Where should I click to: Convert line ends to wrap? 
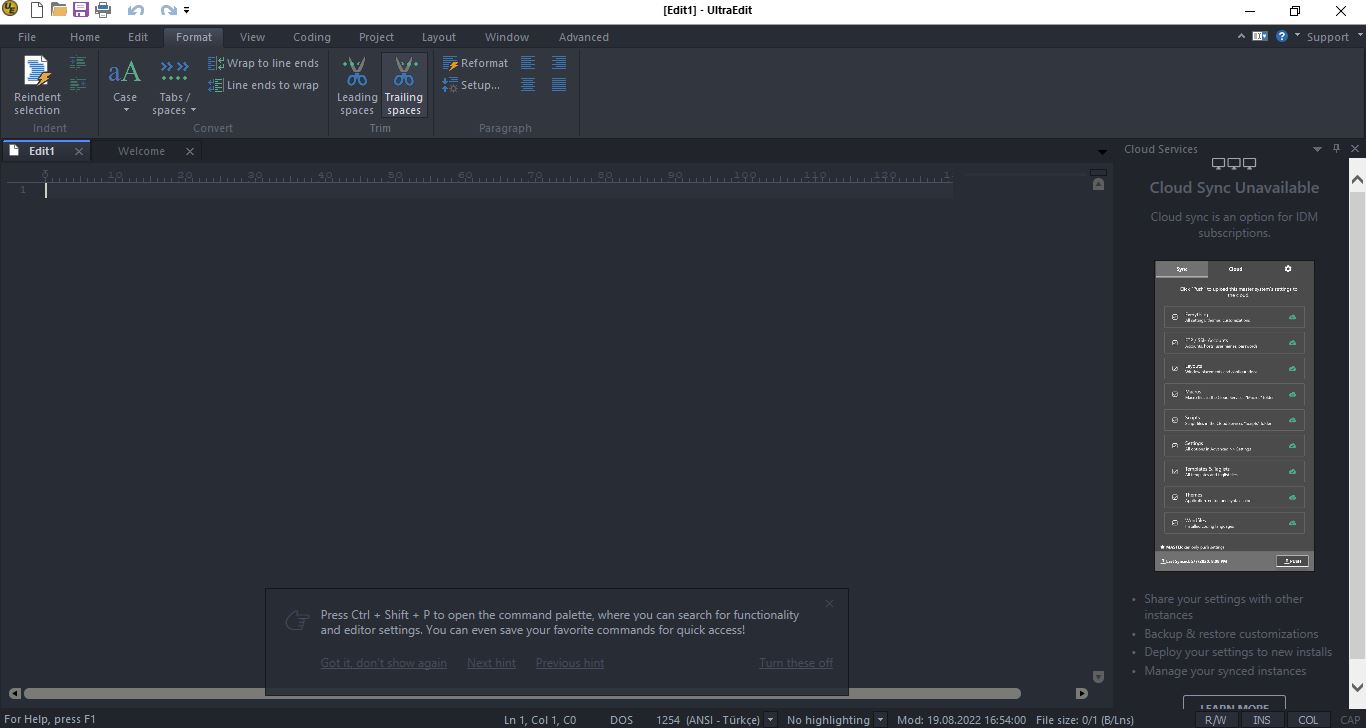pos(264,85)
